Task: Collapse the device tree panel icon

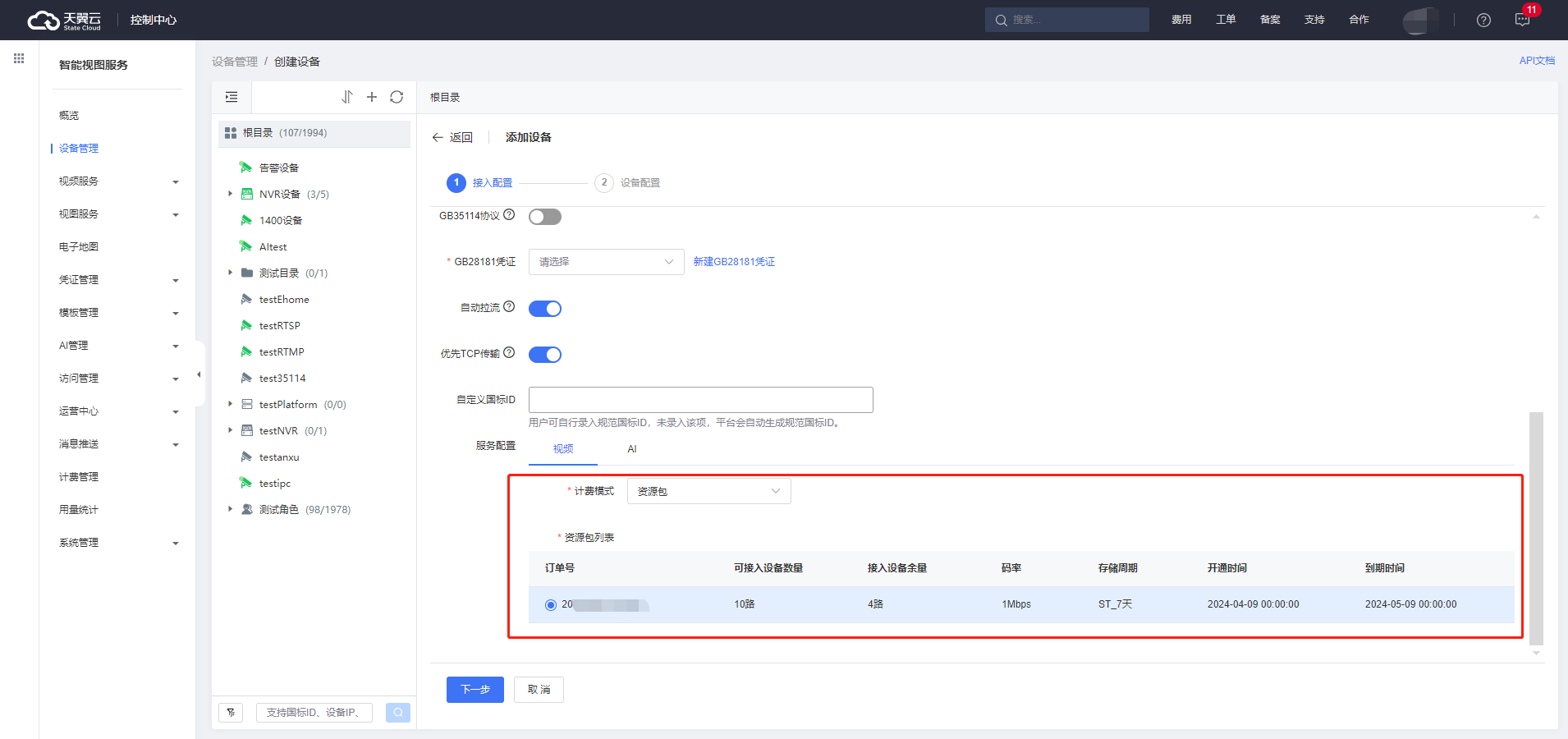Action: pyautogui.click(x=232, y=97)
